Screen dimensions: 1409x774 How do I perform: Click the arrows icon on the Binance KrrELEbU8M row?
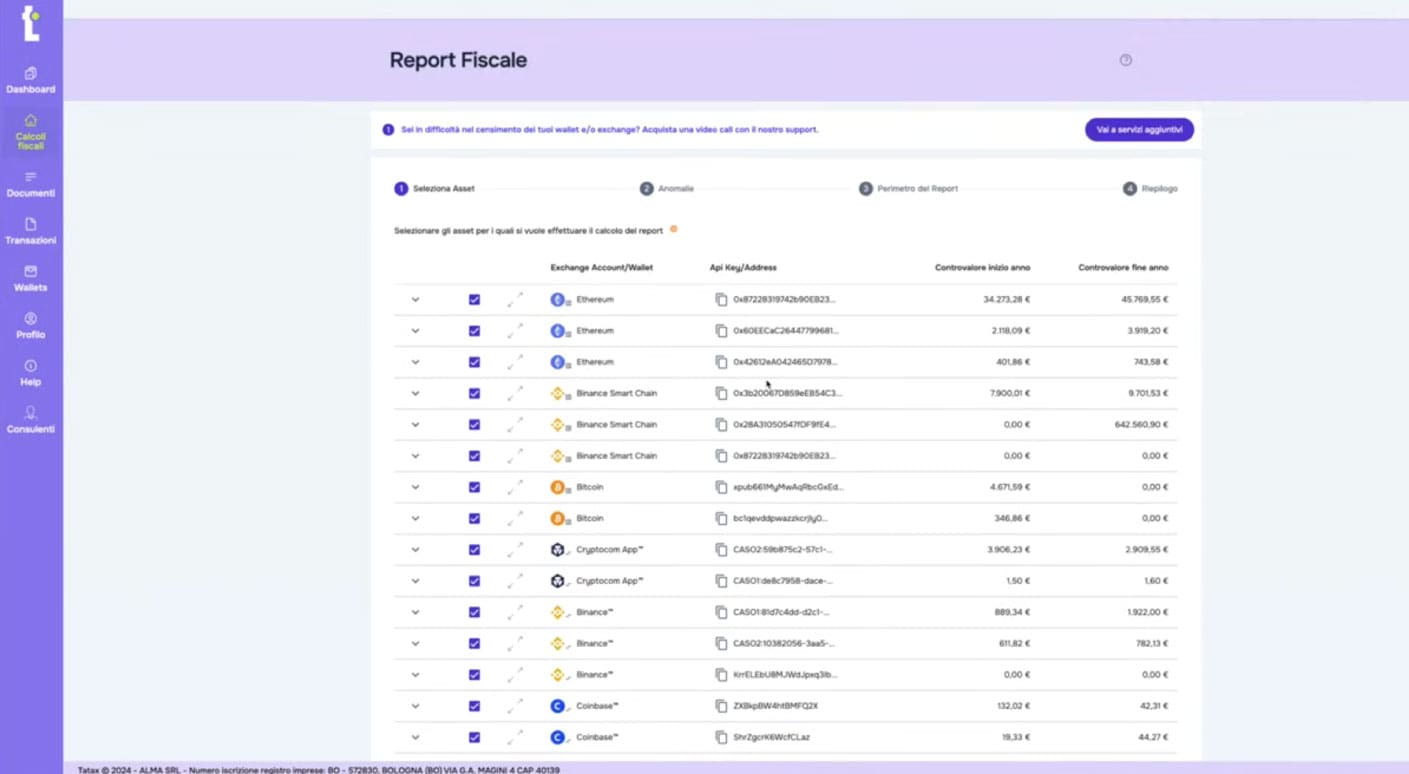515,674
